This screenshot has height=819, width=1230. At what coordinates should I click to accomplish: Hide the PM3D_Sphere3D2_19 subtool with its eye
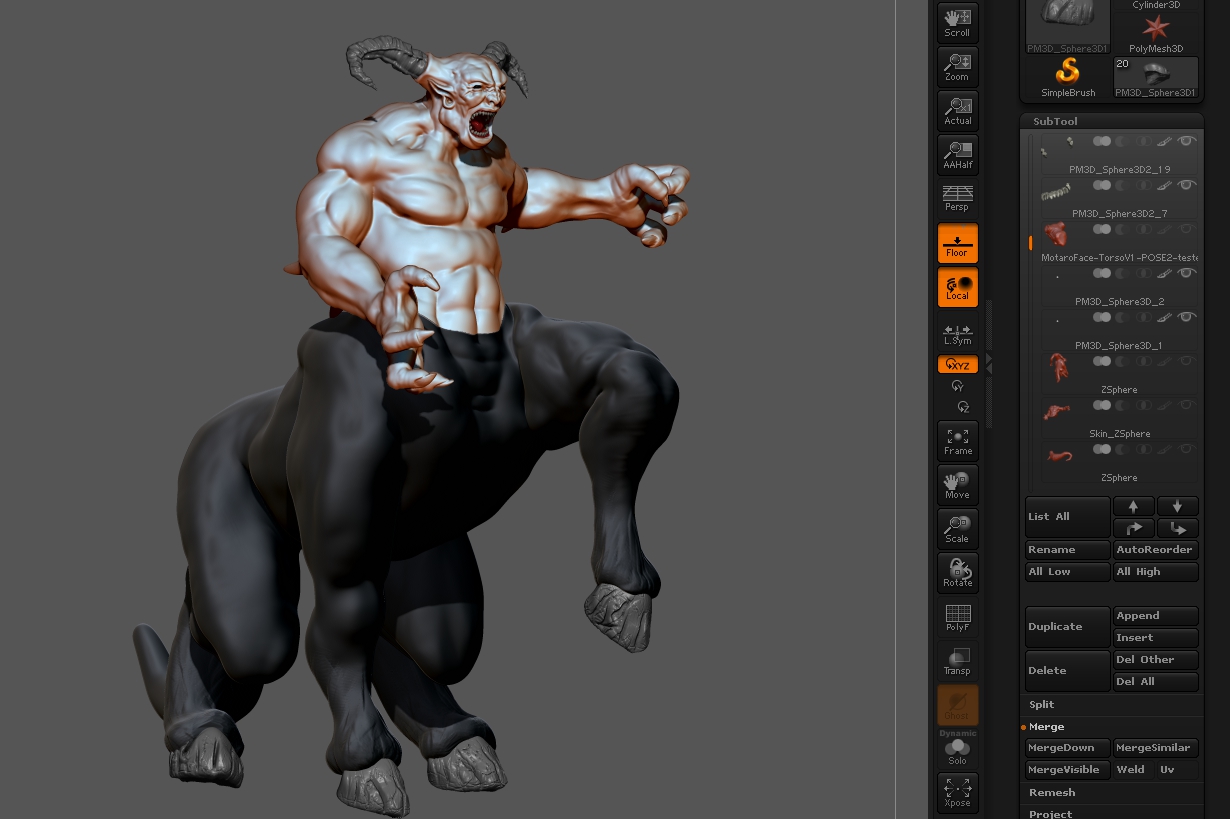click(1187, 142)
